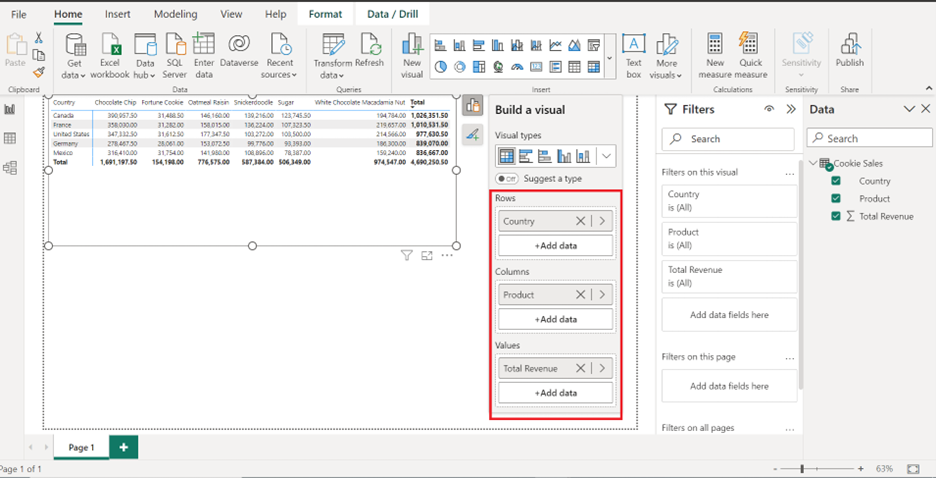Create a New measure

tap(715, 56)
